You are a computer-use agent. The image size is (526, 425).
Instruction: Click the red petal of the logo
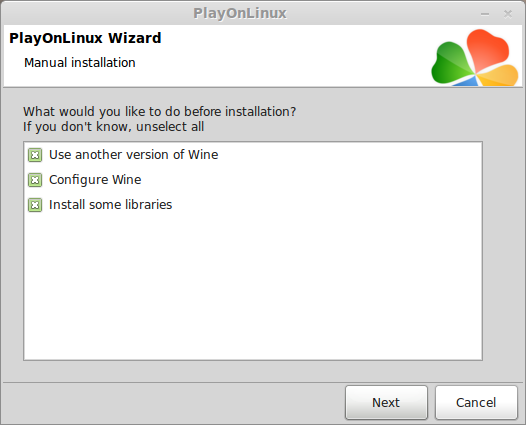(x=488, y=49)
